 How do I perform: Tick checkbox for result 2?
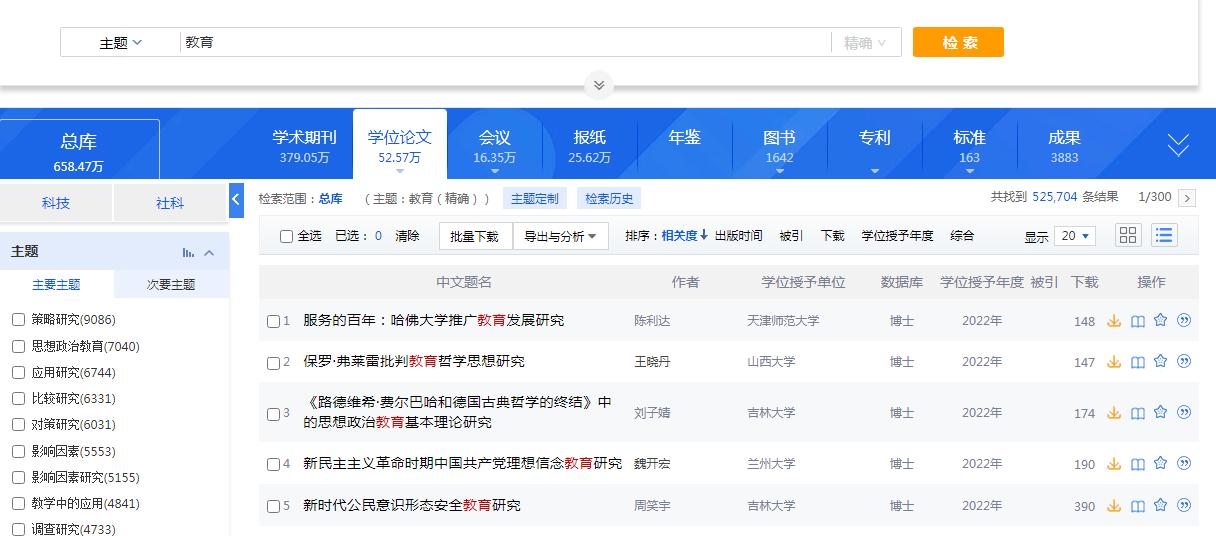coord(273,363)
